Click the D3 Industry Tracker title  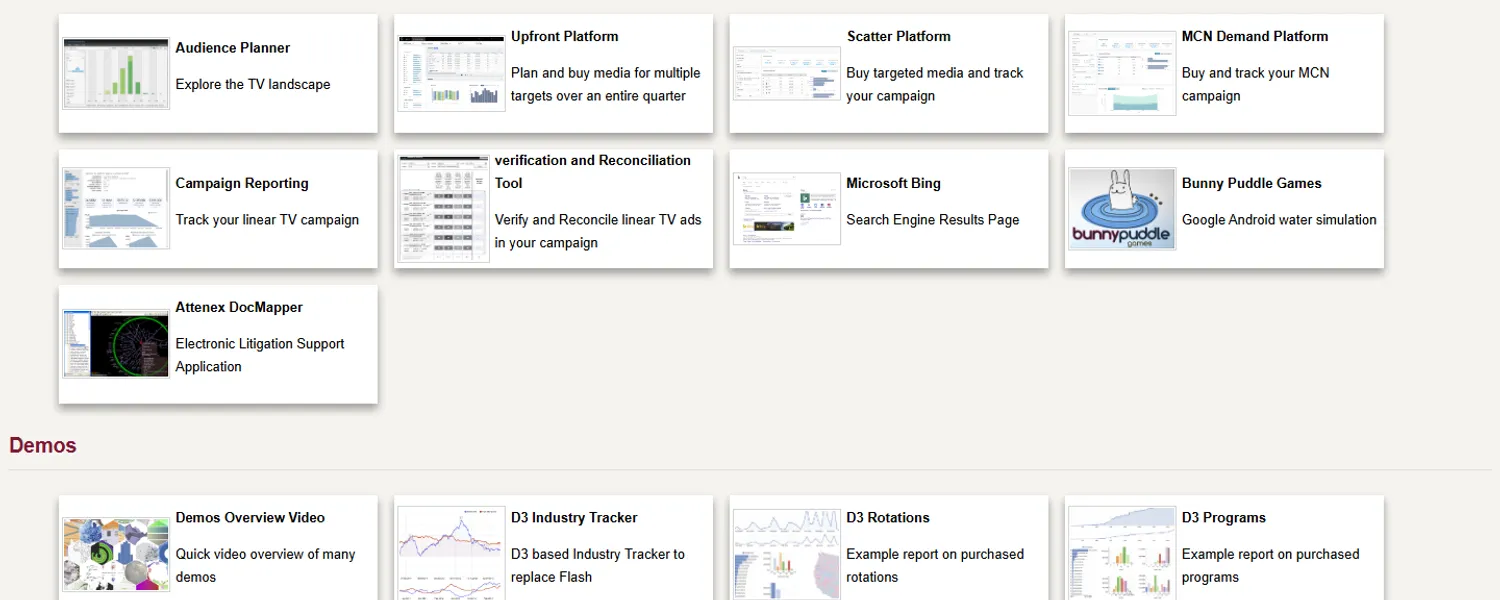pos(574,518)
